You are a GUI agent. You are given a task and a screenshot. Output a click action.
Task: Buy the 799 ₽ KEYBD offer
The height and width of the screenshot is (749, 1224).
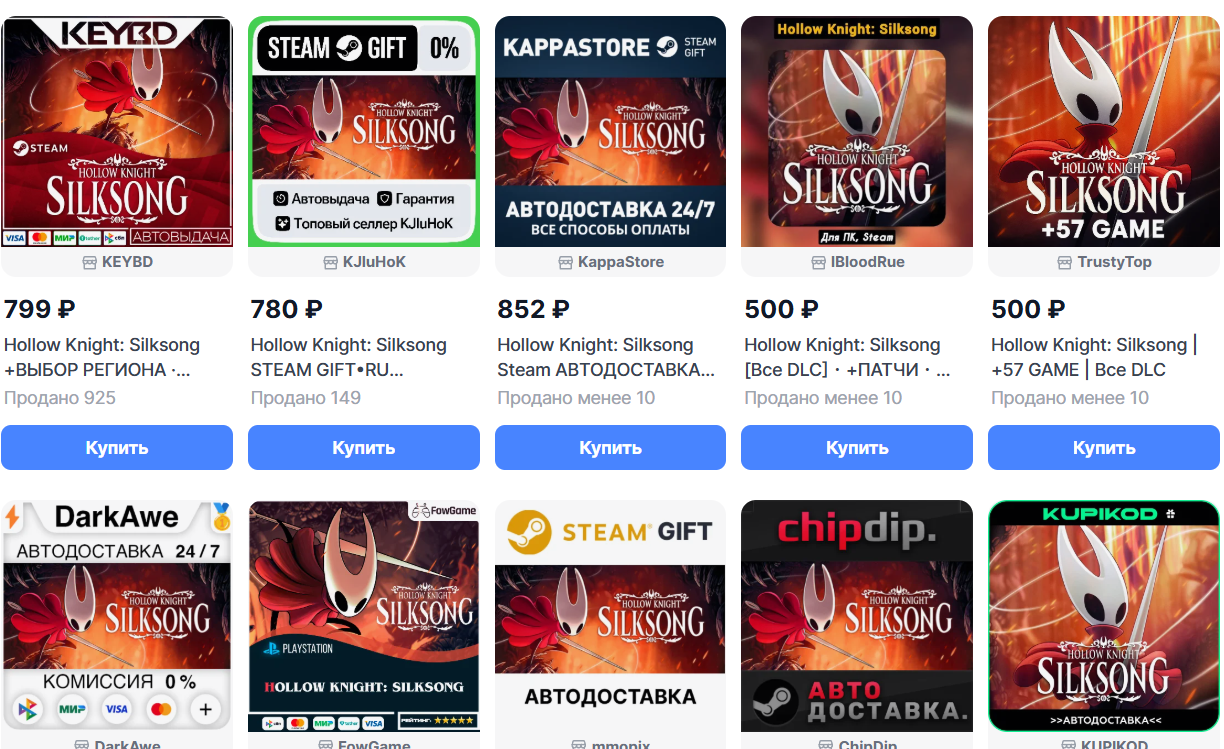point(117,447)
